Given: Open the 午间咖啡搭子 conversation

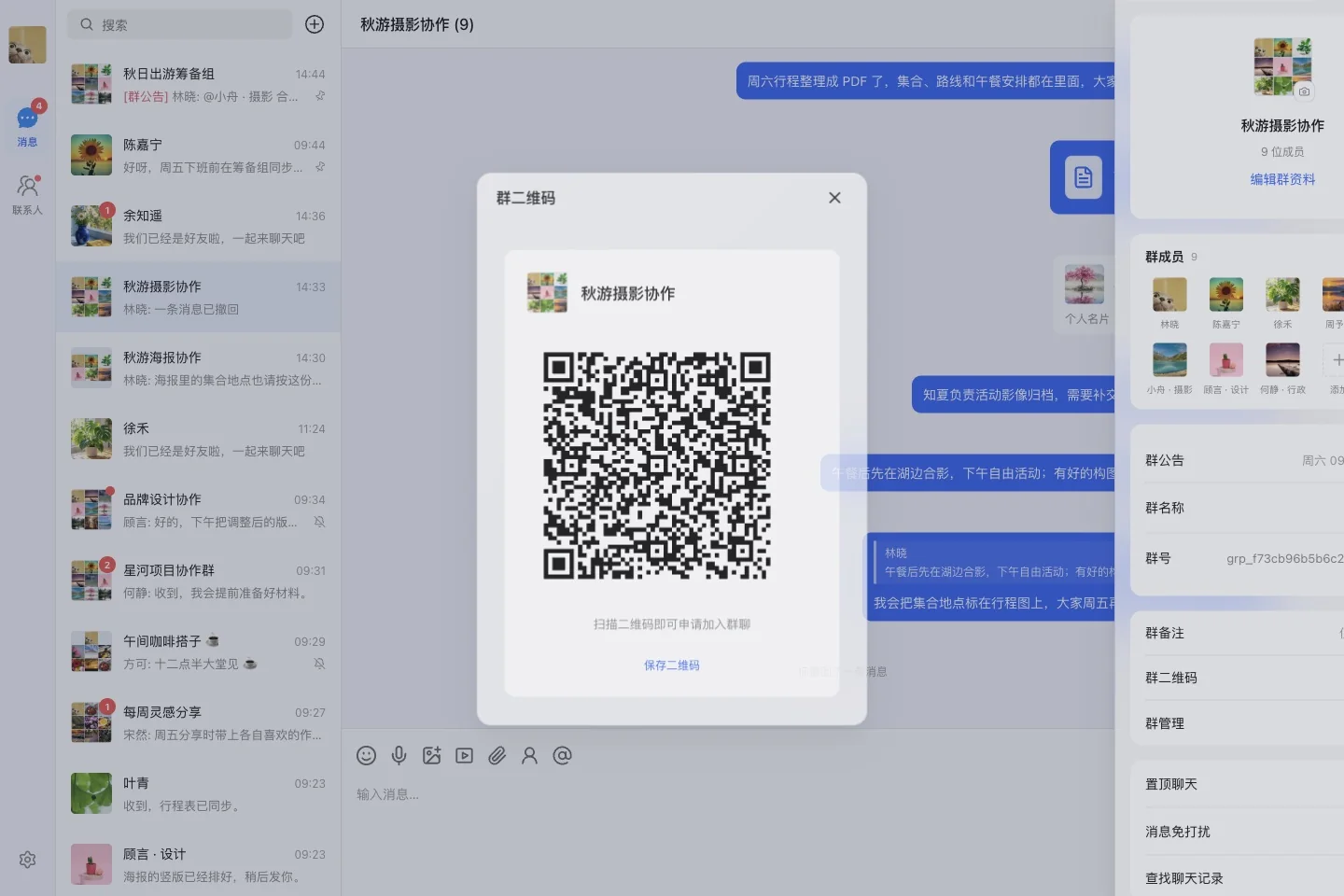Looking at the screenshot, I should pyautogui.click(x=198, y=651).
